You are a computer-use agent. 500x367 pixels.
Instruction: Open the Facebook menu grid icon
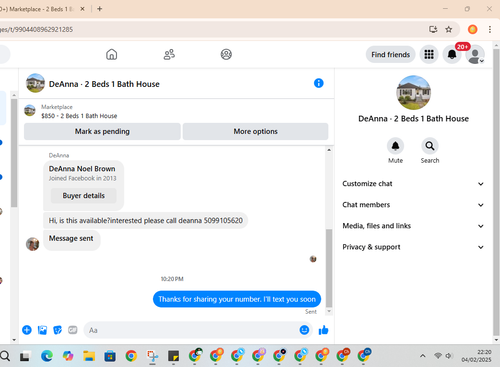429,54
